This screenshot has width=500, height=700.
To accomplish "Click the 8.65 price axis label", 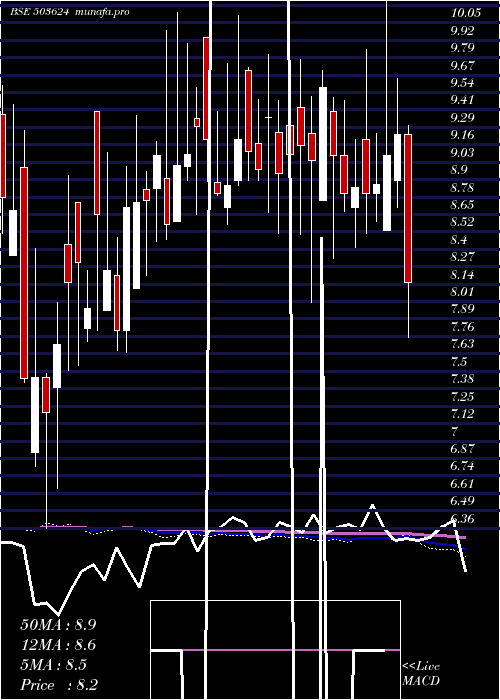I will pyautogui.click(x=462, y=205).
